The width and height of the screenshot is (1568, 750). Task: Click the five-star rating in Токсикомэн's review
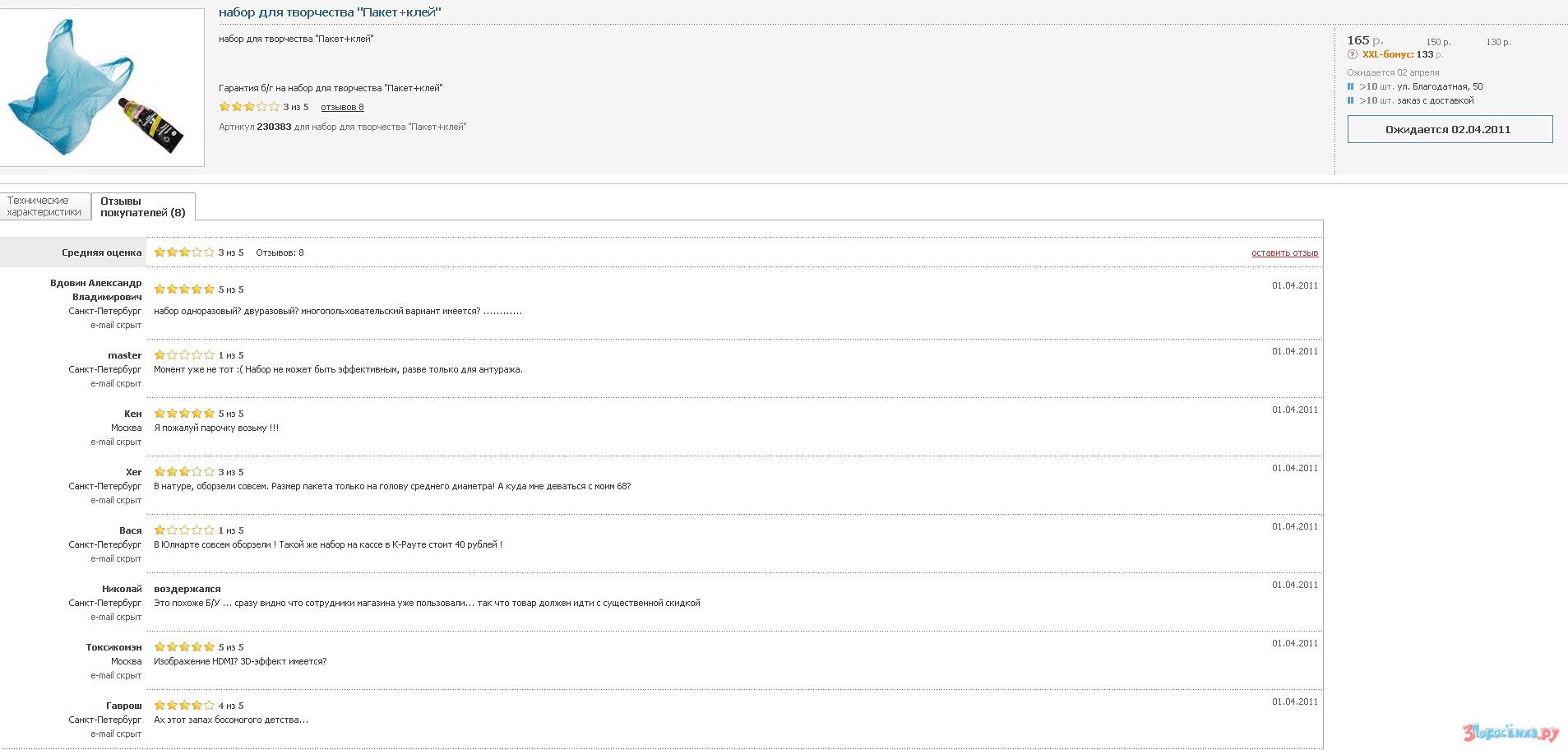184,647
